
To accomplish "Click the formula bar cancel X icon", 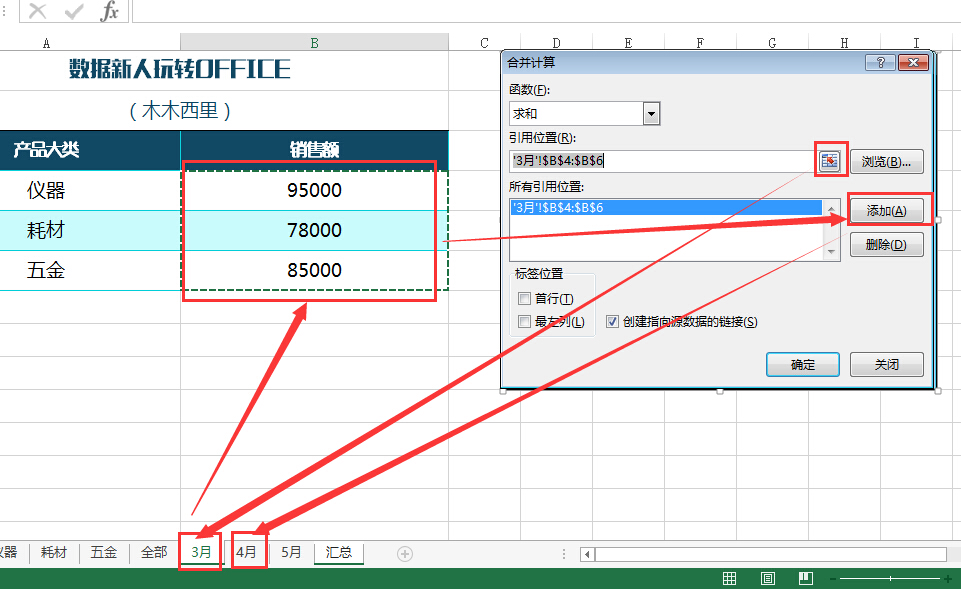I will (x=37, y=10).
